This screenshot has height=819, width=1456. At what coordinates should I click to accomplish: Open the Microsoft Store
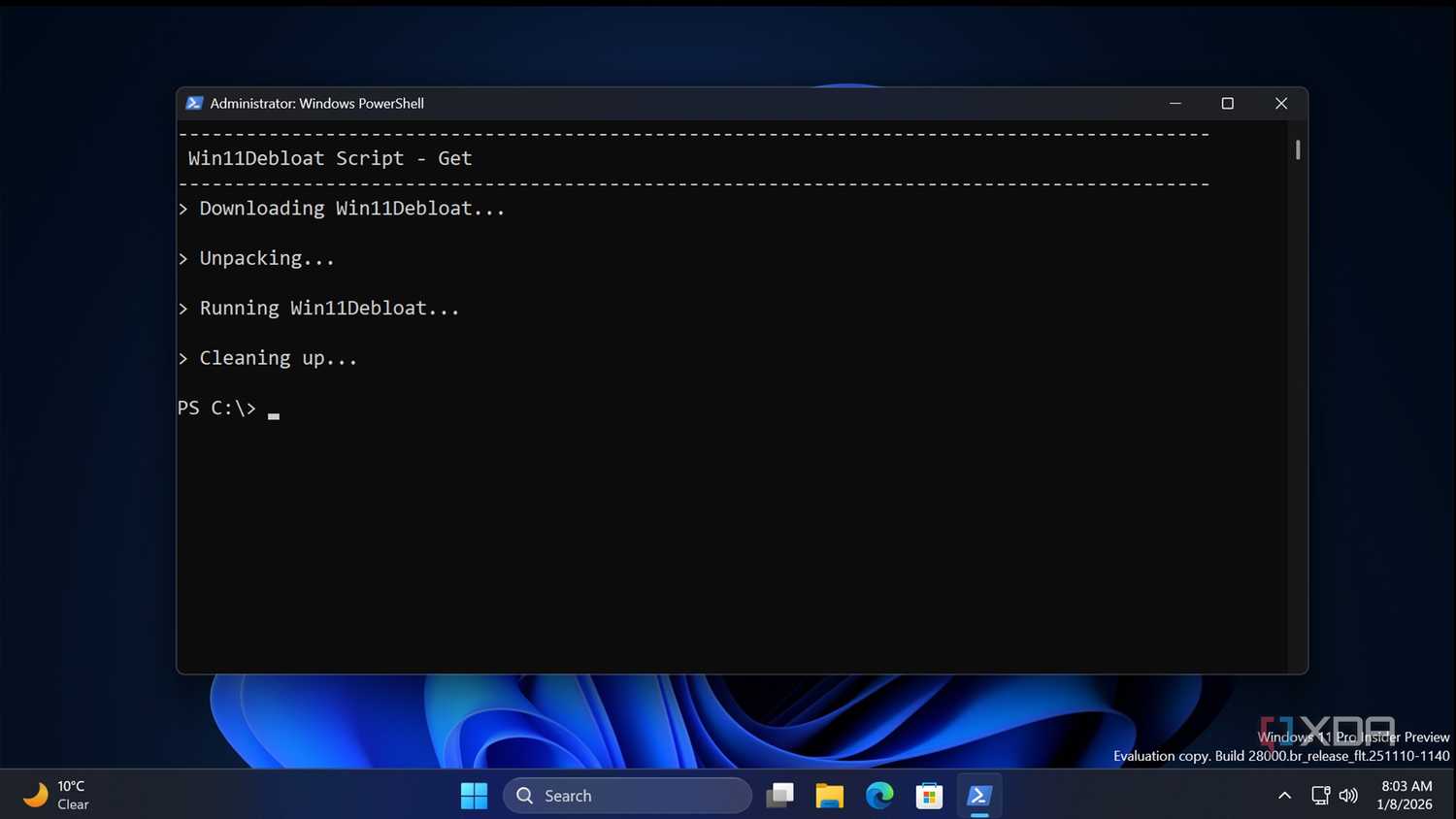coord(929,795)
